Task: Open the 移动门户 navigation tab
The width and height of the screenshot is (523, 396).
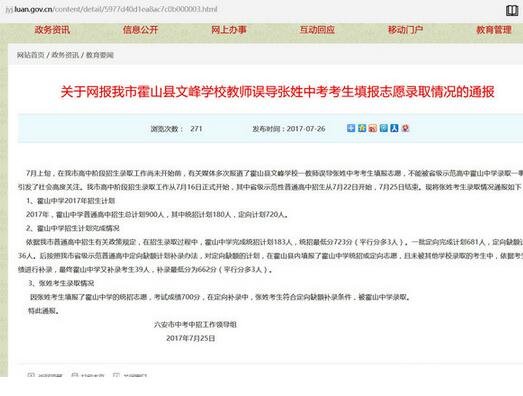Action: (406, 30)
